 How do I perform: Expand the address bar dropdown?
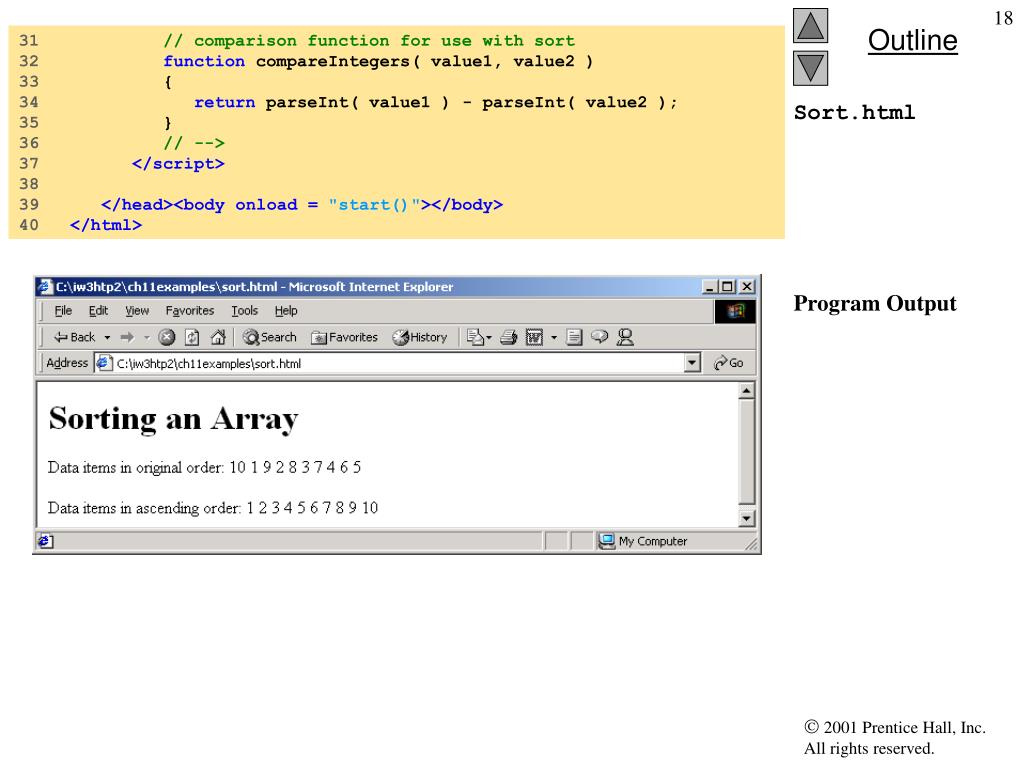tap(692, 363)
